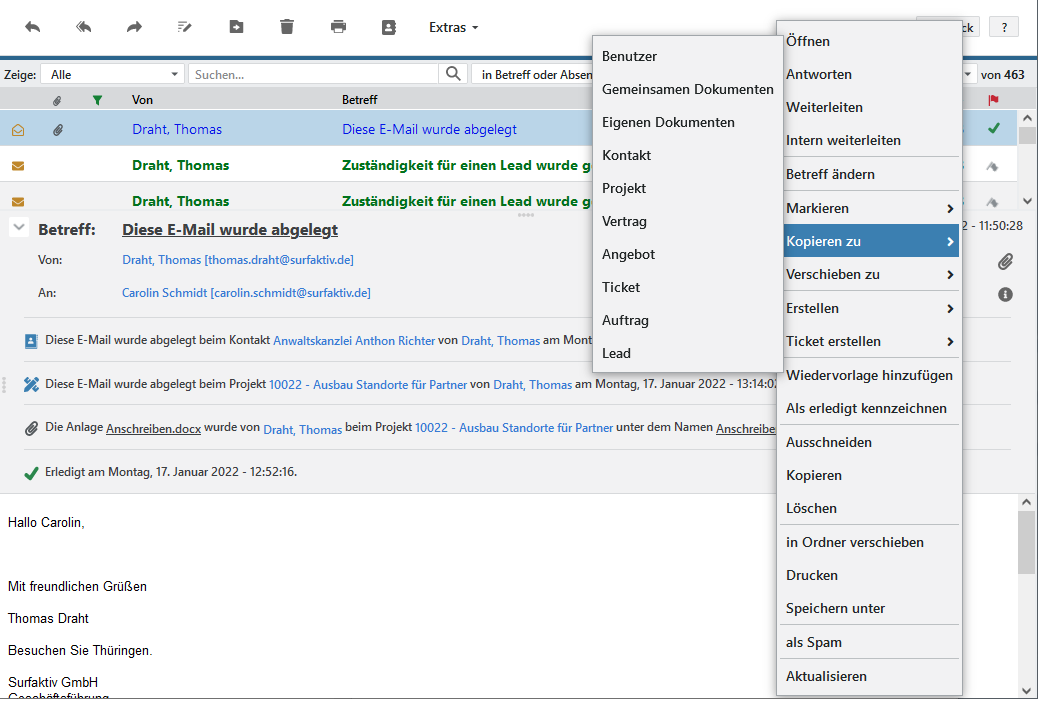Viewport: 1038px width, 701px height.
Task: Click the paperclip attachment icon at right
Action: [1005, 262]
